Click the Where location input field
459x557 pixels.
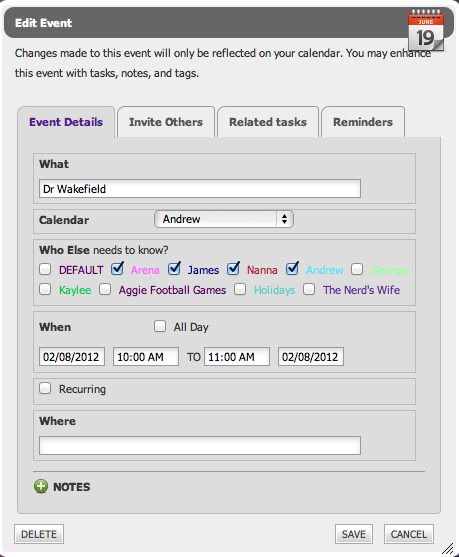[x=200, y=445]
